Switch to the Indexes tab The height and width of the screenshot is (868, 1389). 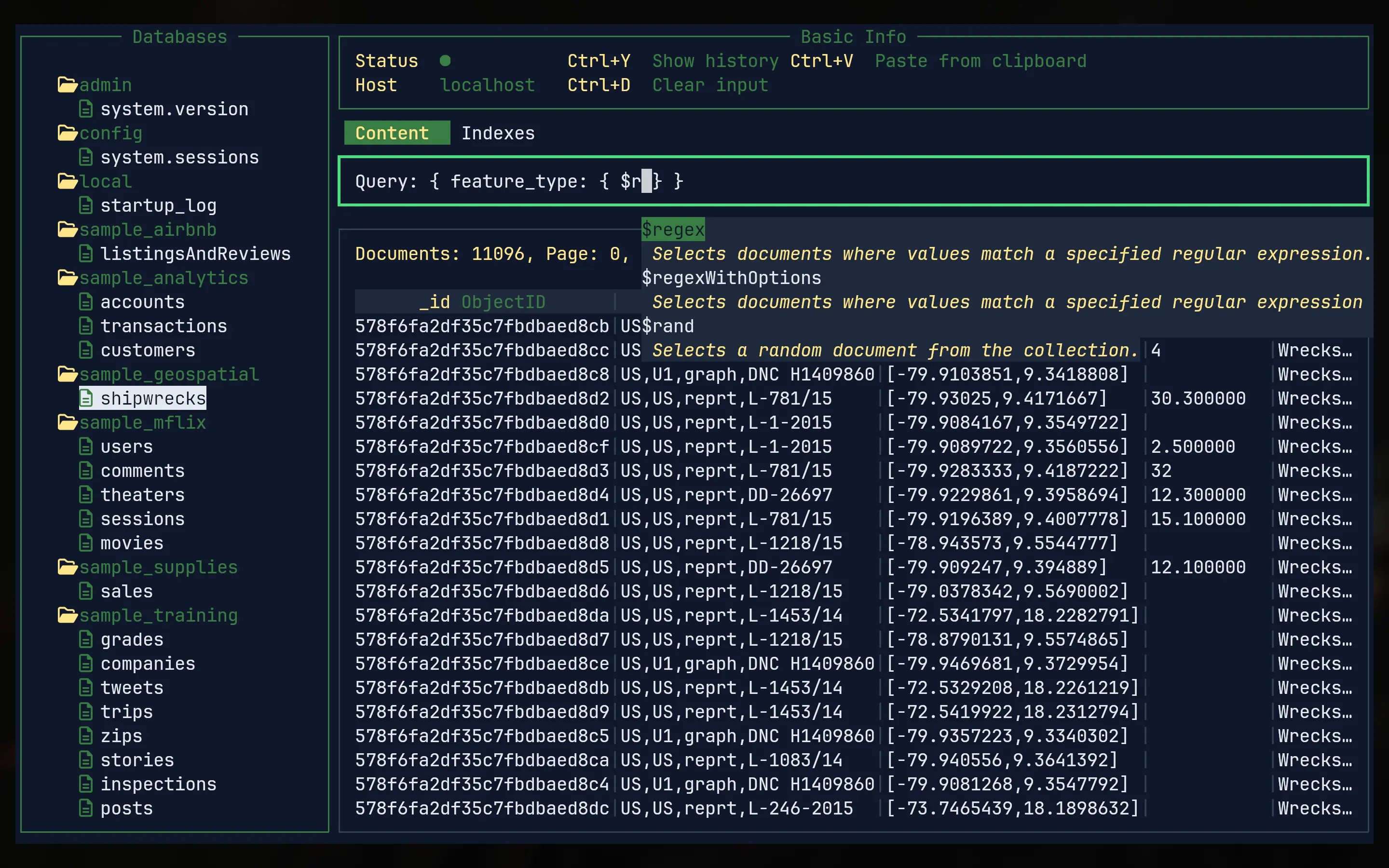click(498, 133)
